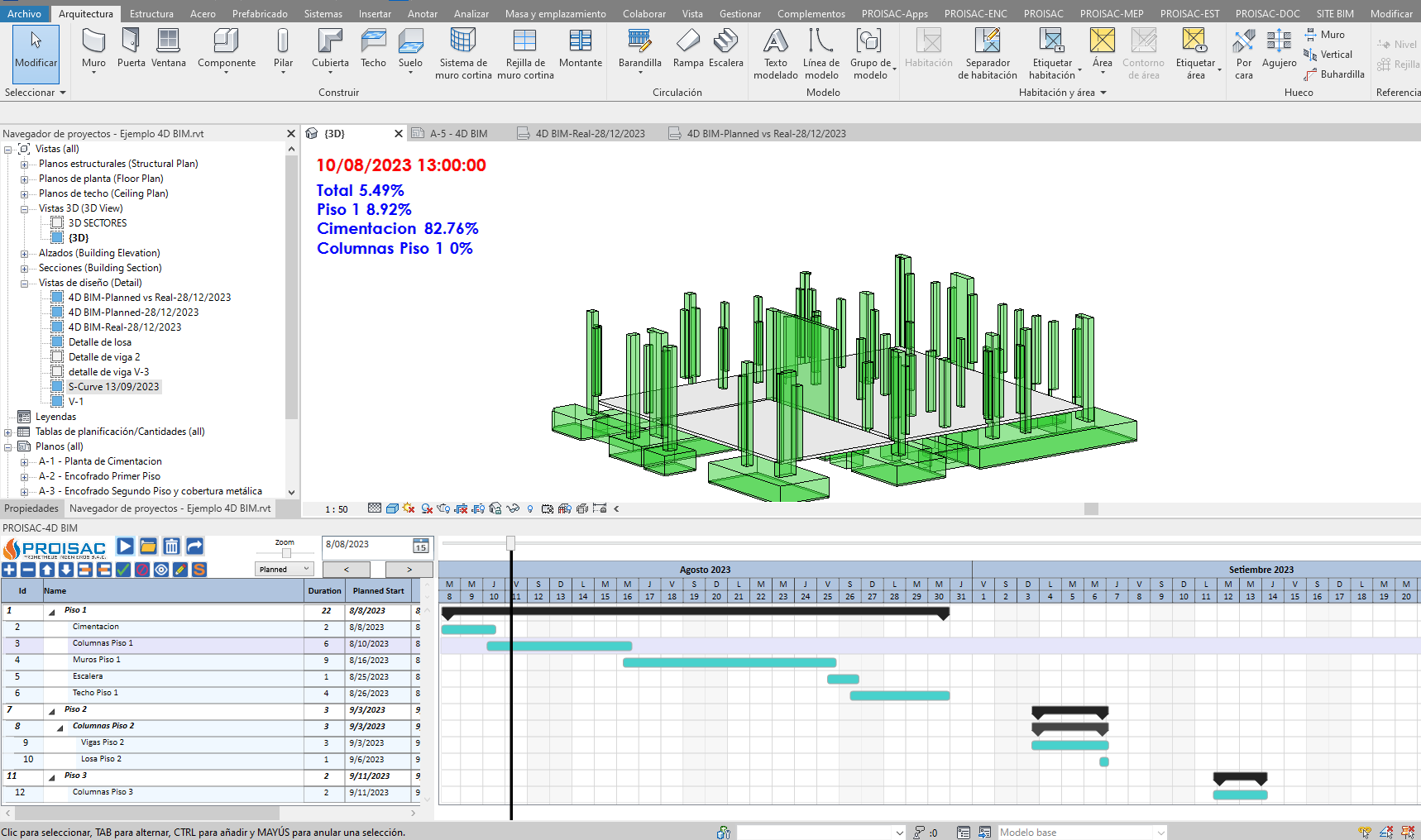
Task: Expand the Habitación y área panel dropdown
Action: coord(1063,93)
